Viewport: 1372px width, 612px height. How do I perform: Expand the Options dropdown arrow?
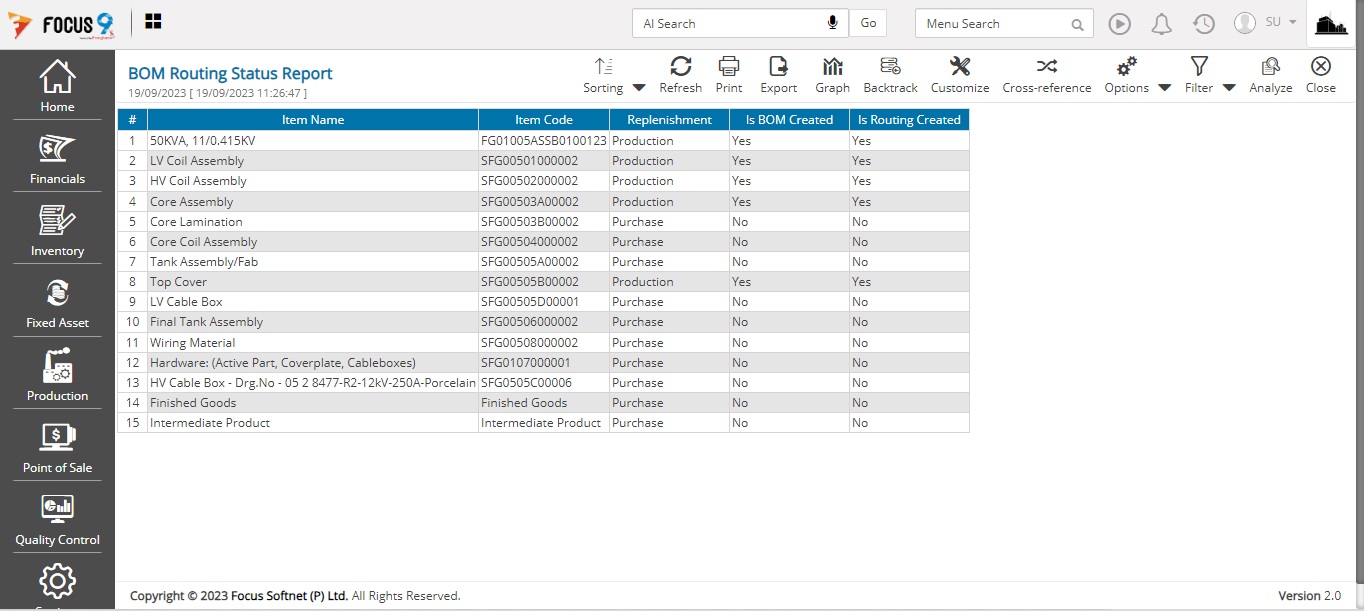coord(1164,88)
